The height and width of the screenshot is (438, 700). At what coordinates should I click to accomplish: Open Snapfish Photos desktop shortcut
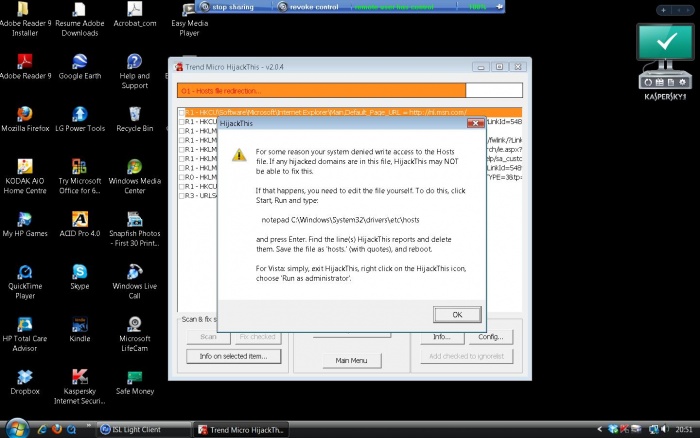pos(134,229)
